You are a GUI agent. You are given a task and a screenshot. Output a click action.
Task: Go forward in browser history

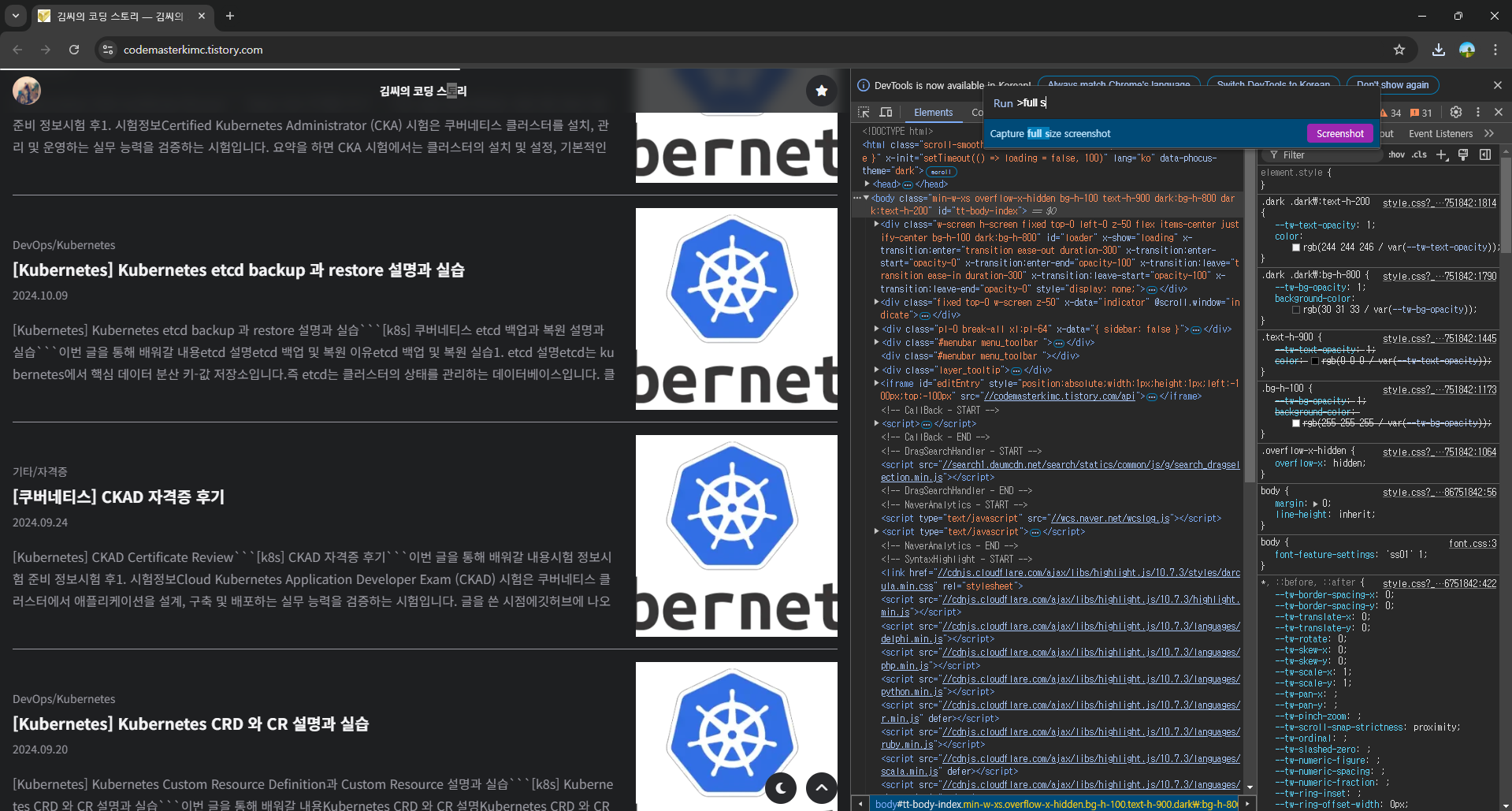point(46,50)
